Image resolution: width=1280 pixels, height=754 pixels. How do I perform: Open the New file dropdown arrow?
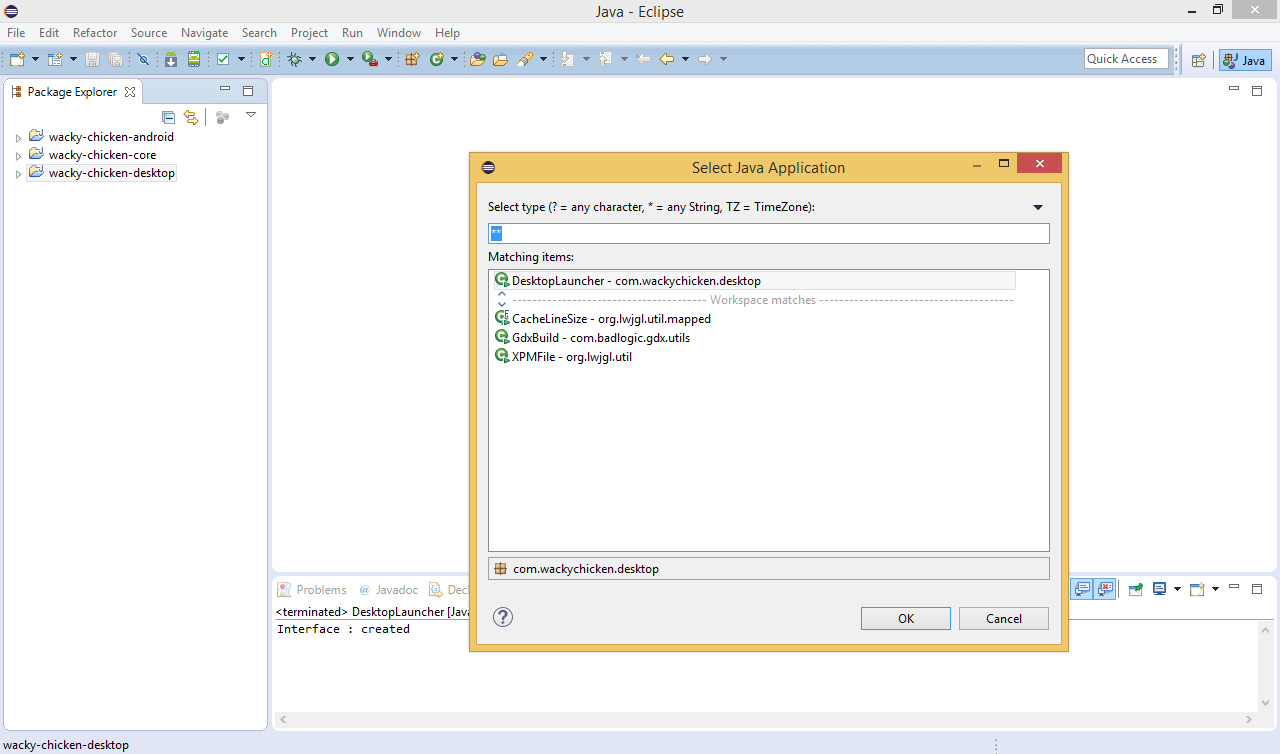[x=34, y=59]
